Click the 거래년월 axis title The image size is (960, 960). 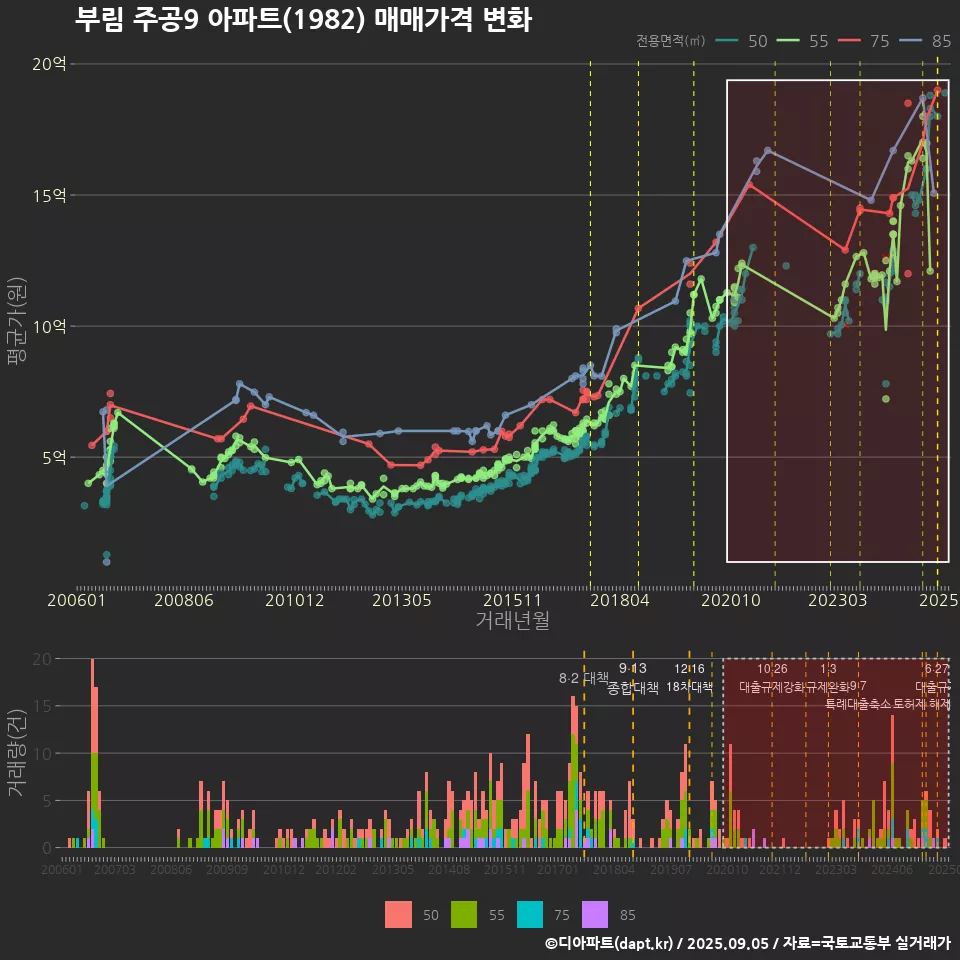click(x=512, y=621)
